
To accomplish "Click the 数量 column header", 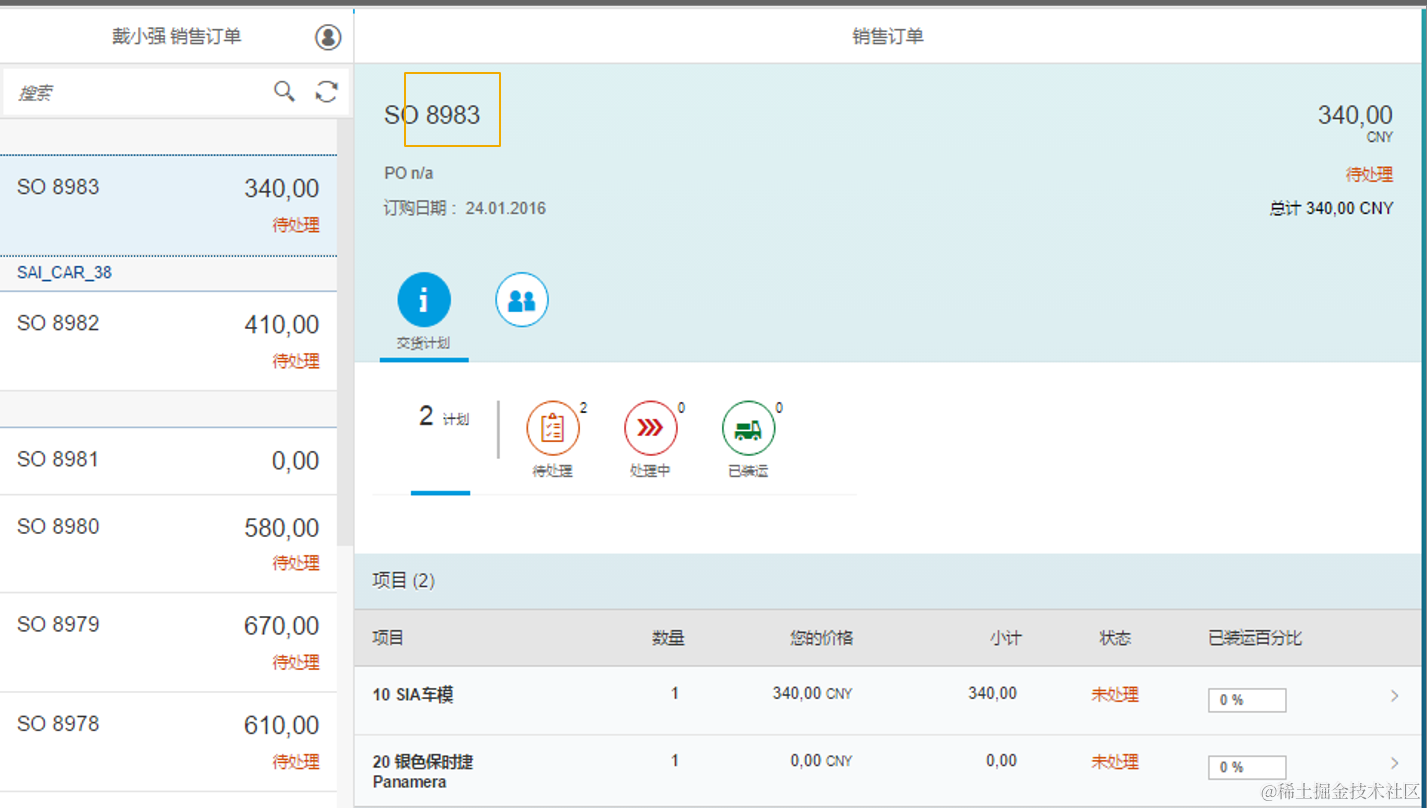I will pyautogui.click(x=669, y=638).
